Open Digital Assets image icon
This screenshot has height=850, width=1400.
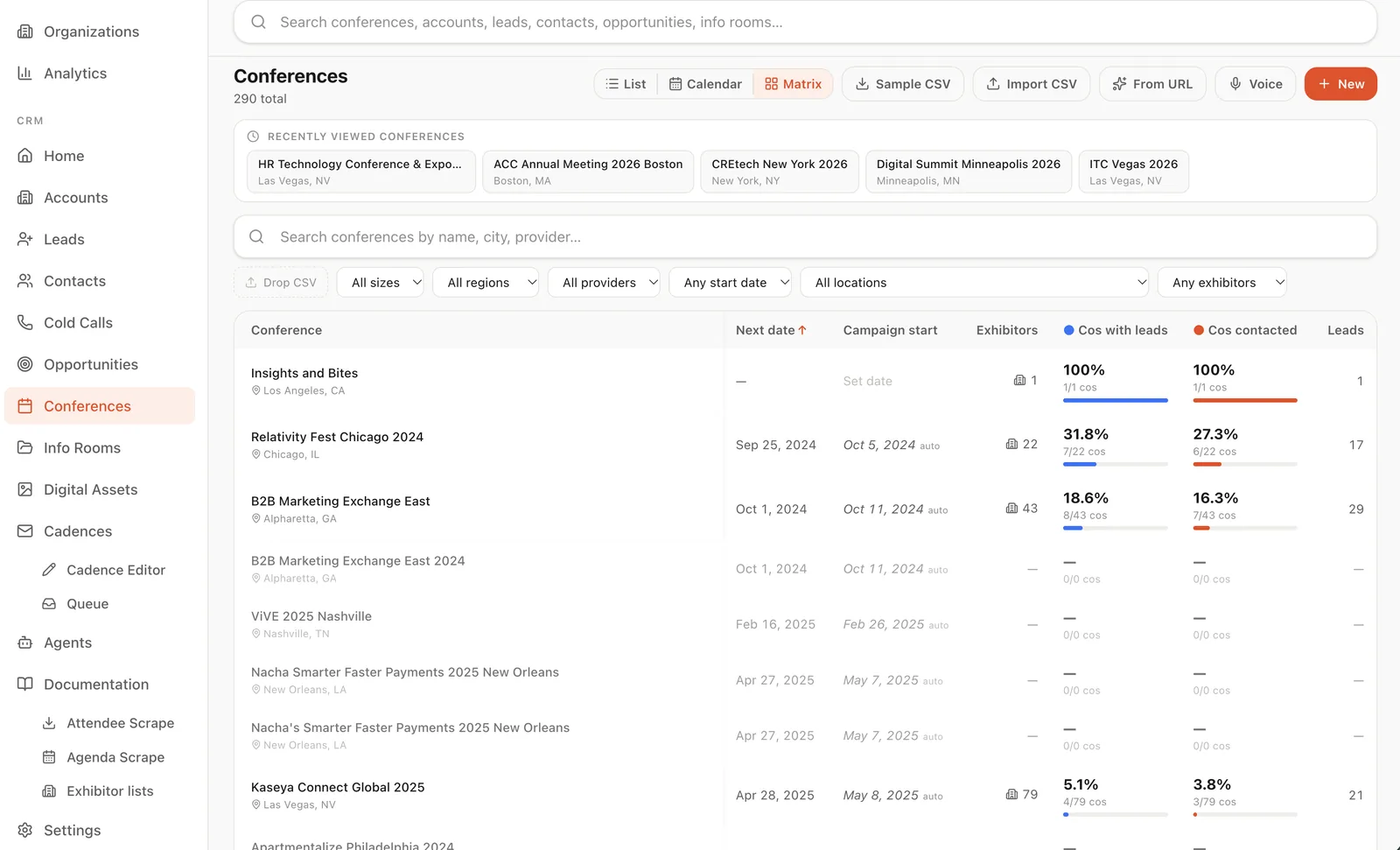tap(25, 489)
